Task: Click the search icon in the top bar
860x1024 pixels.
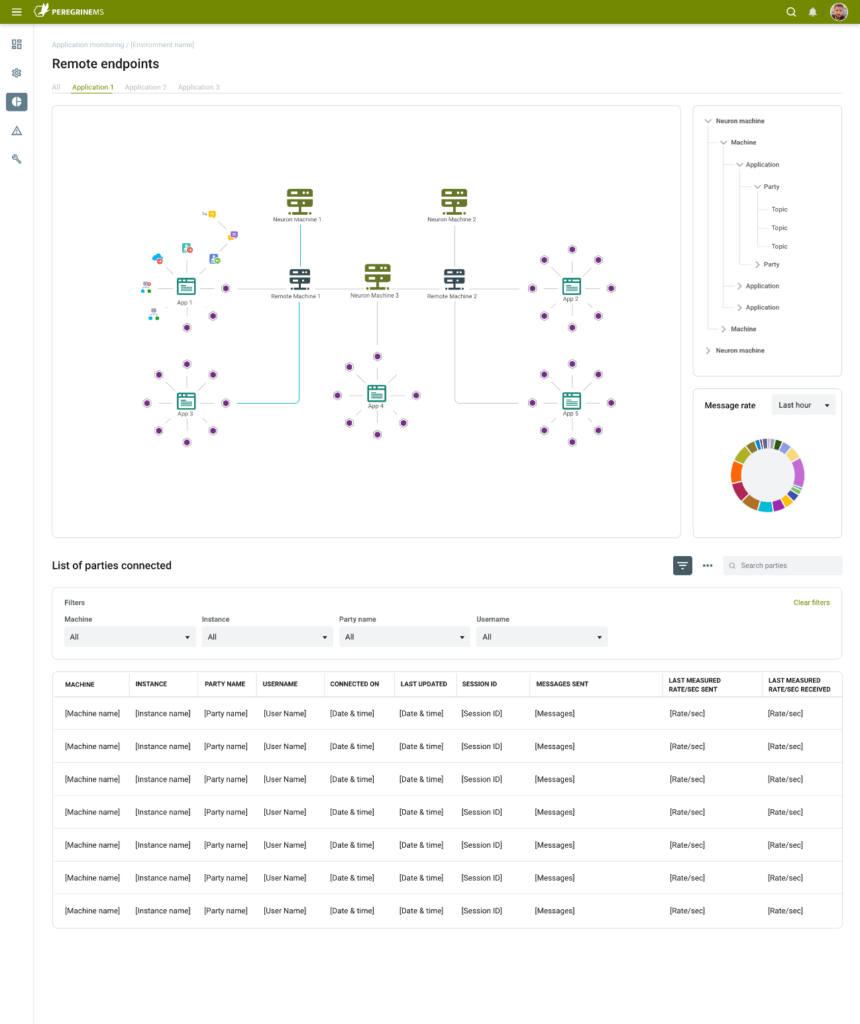Action: (790, 12)
